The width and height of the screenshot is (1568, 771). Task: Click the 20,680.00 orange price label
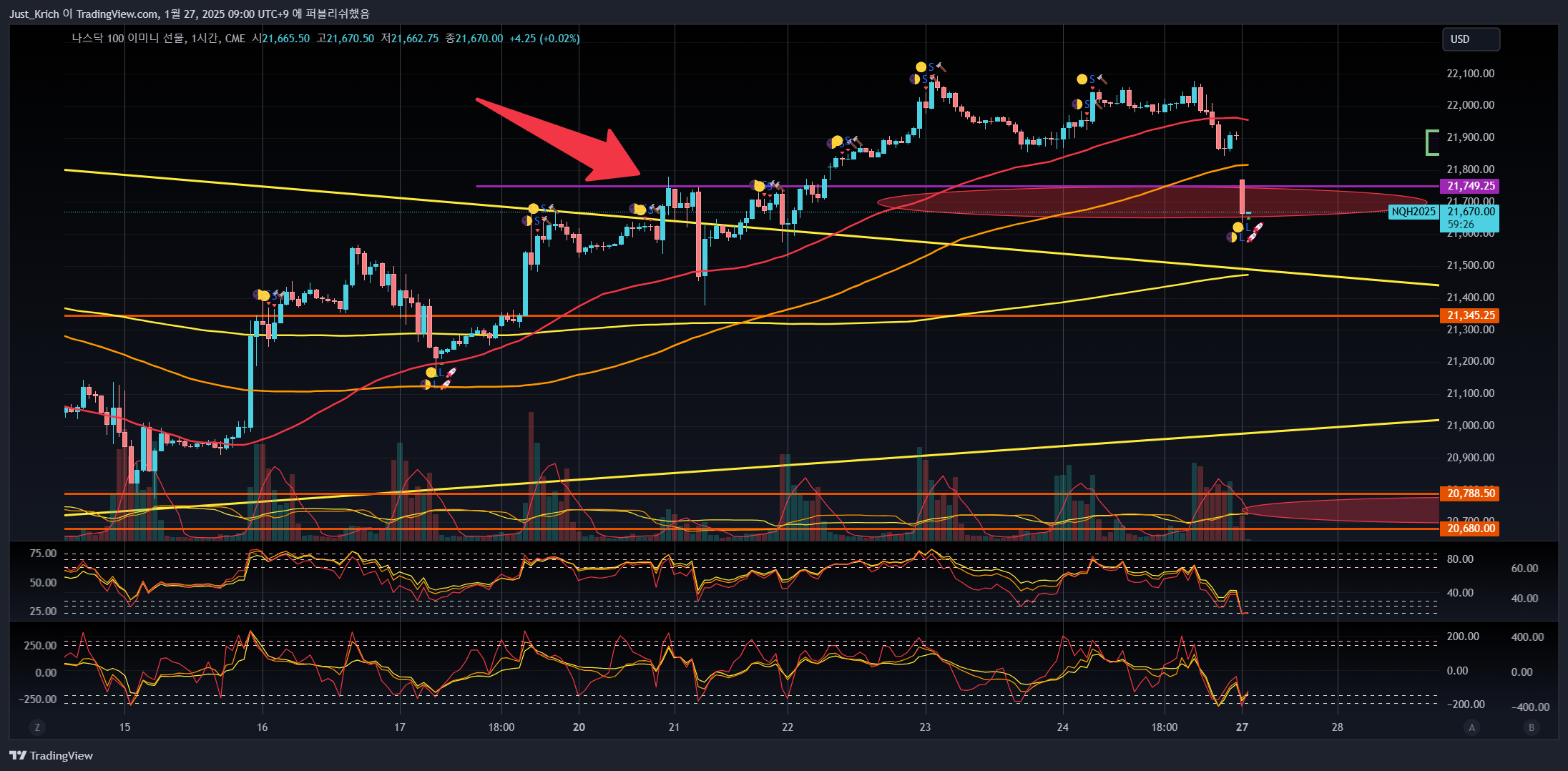coord(1469,529)
